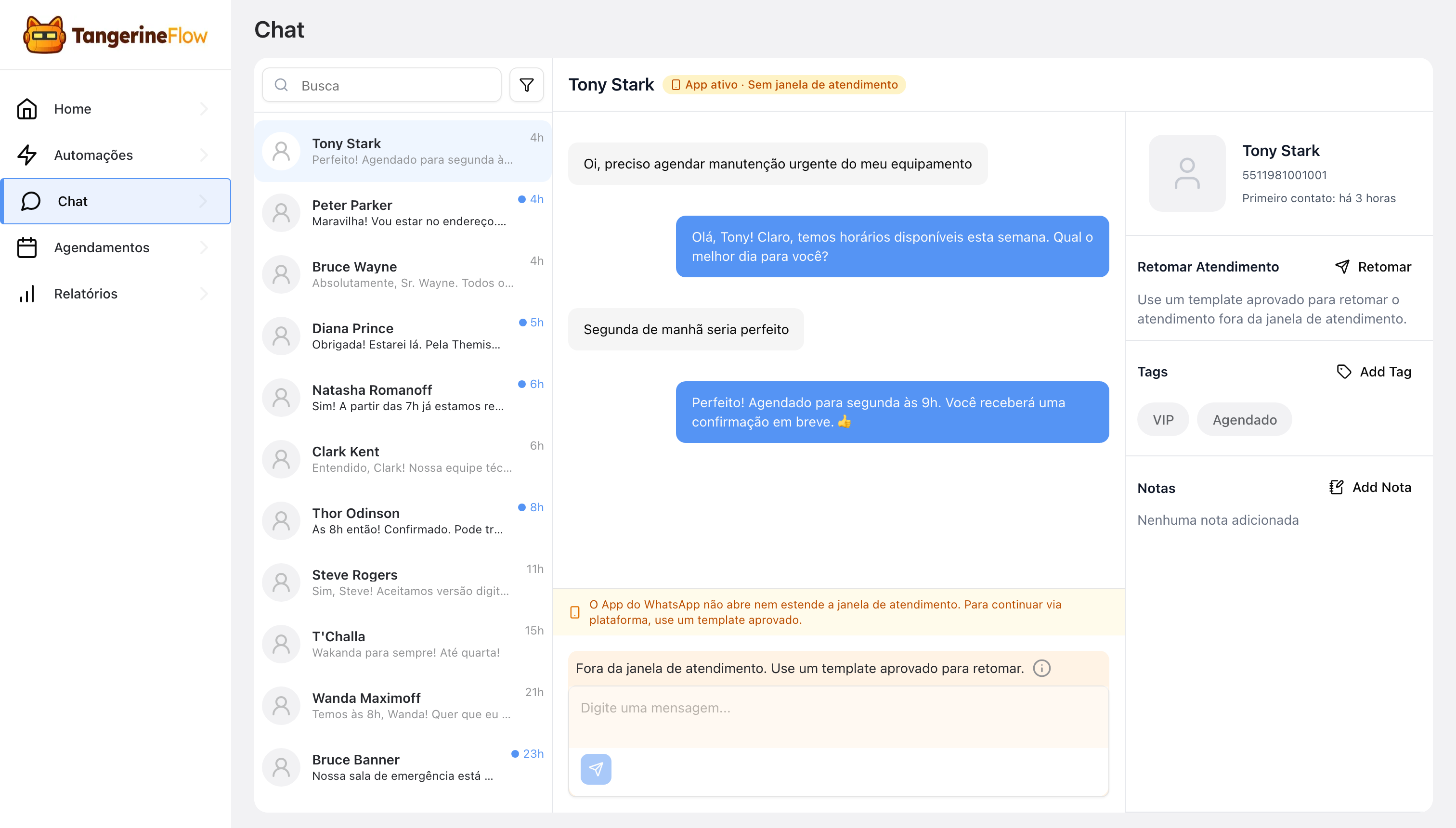1456x828 pixels.
Task: Open Bruce Wayne conversation
Action: pyautogui.click(x=403, y=274)
